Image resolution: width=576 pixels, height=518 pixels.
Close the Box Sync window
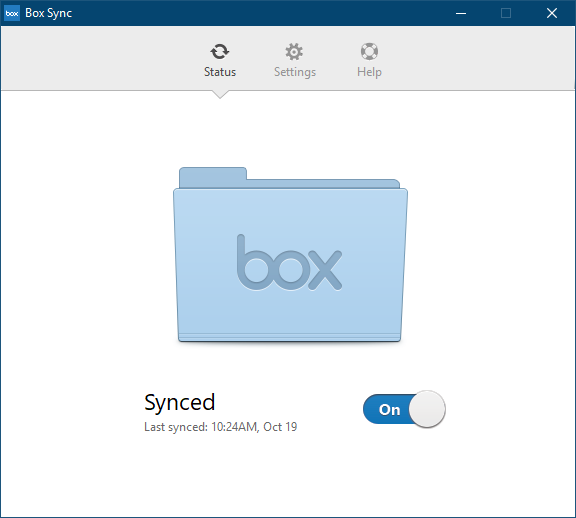(x=552, y=13)
